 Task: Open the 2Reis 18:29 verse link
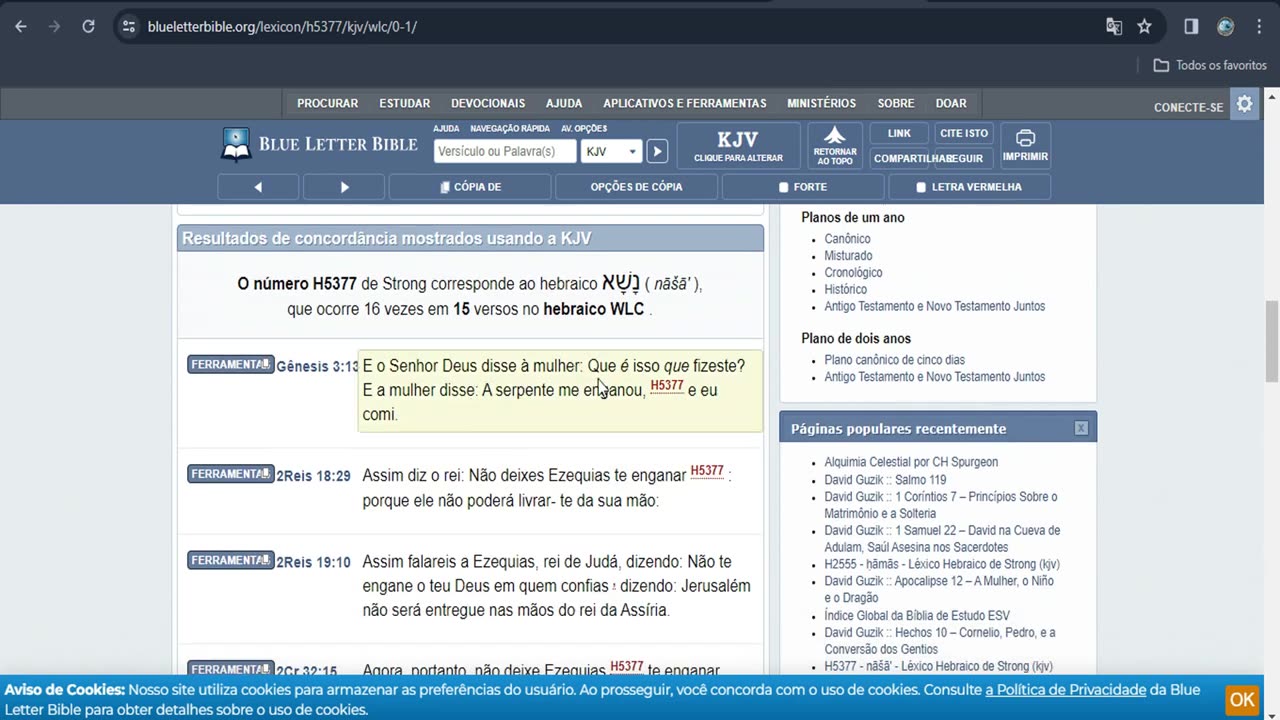[x=314, y=476]
